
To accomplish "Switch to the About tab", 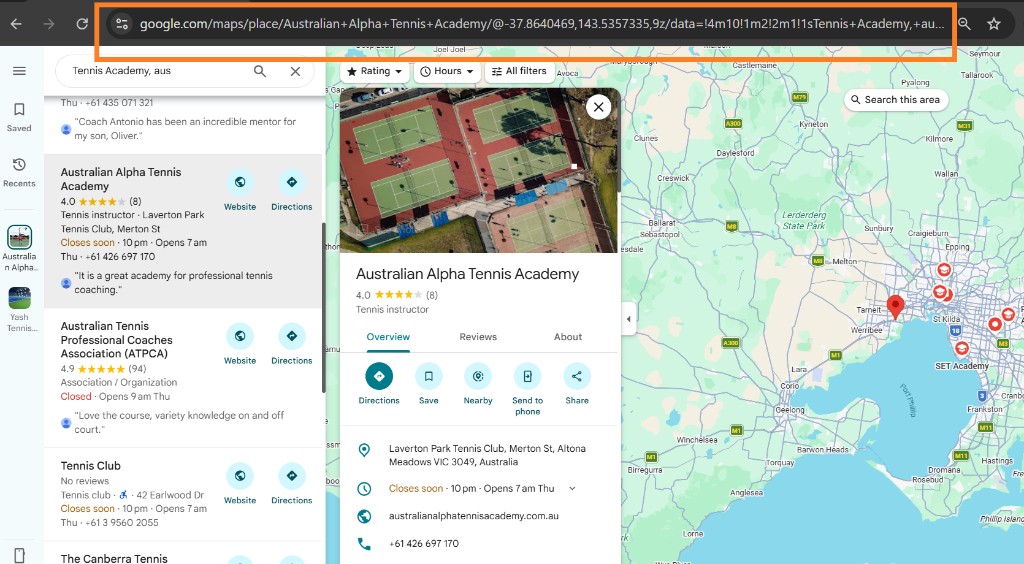I will pos(568,337).
